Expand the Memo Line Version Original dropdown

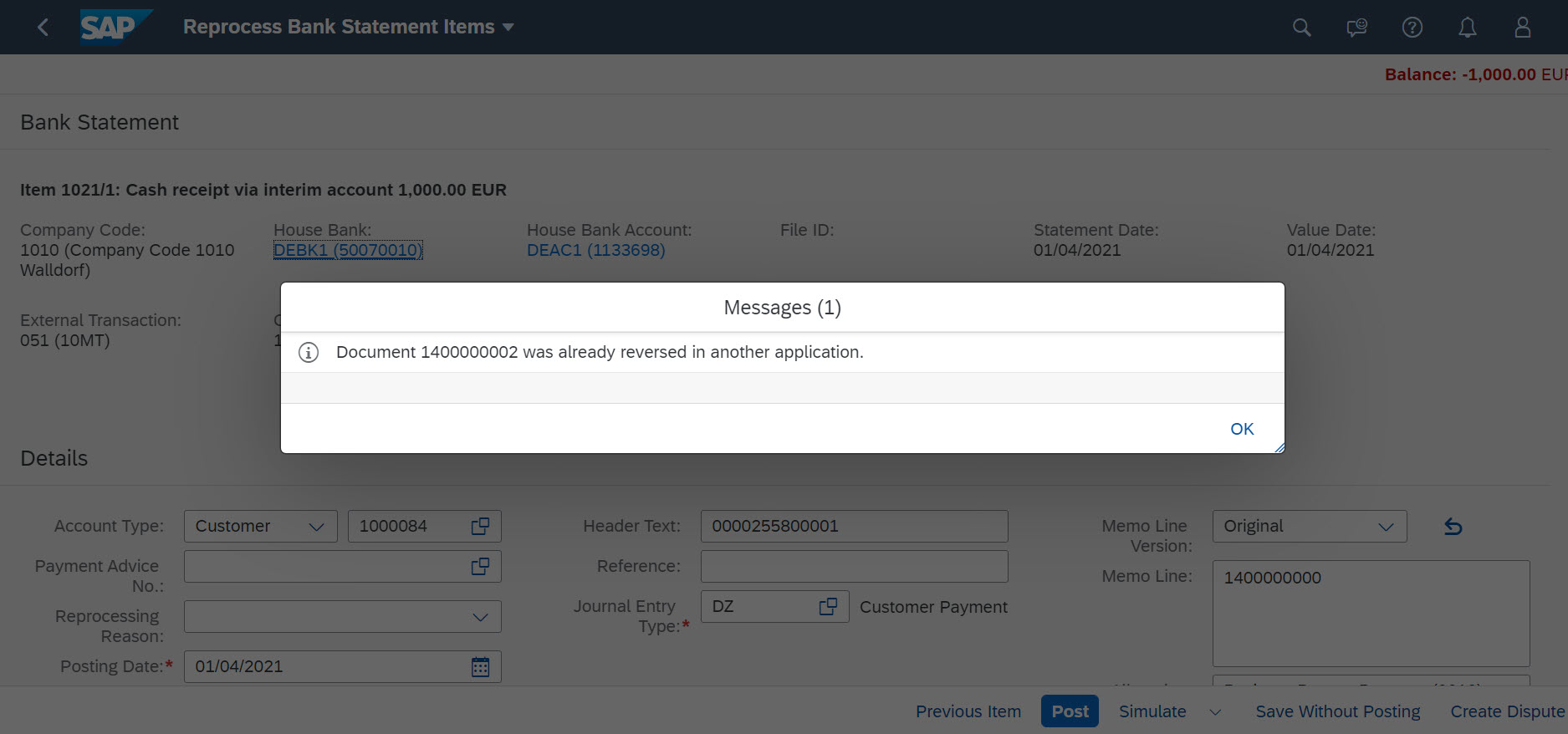tap(1386, 527)
